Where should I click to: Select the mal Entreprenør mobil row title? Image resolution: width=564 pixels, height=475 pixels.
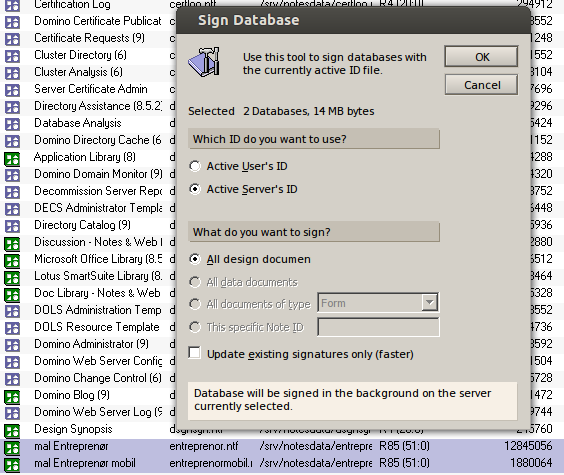point(85,463)
